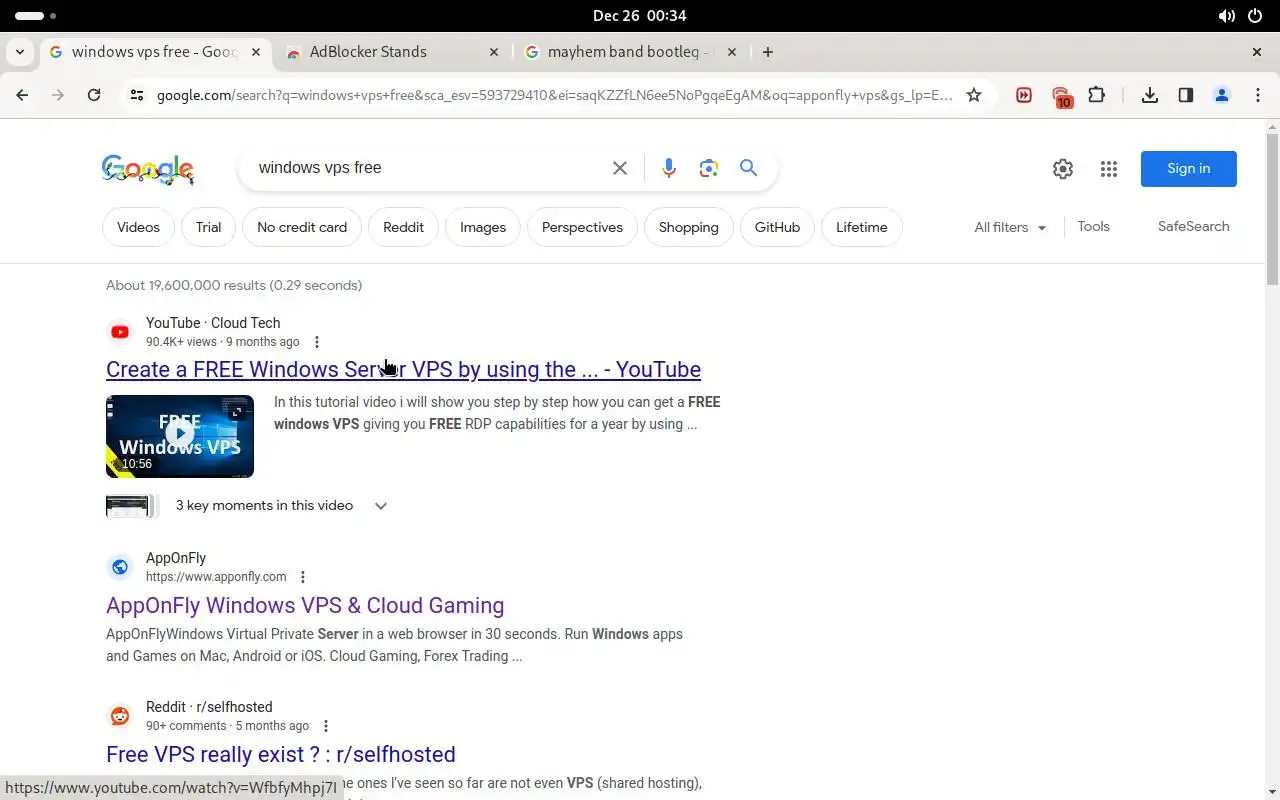The image size is (1280, 800).
Task: View site information icon in address bar
Action: [137, 95]
